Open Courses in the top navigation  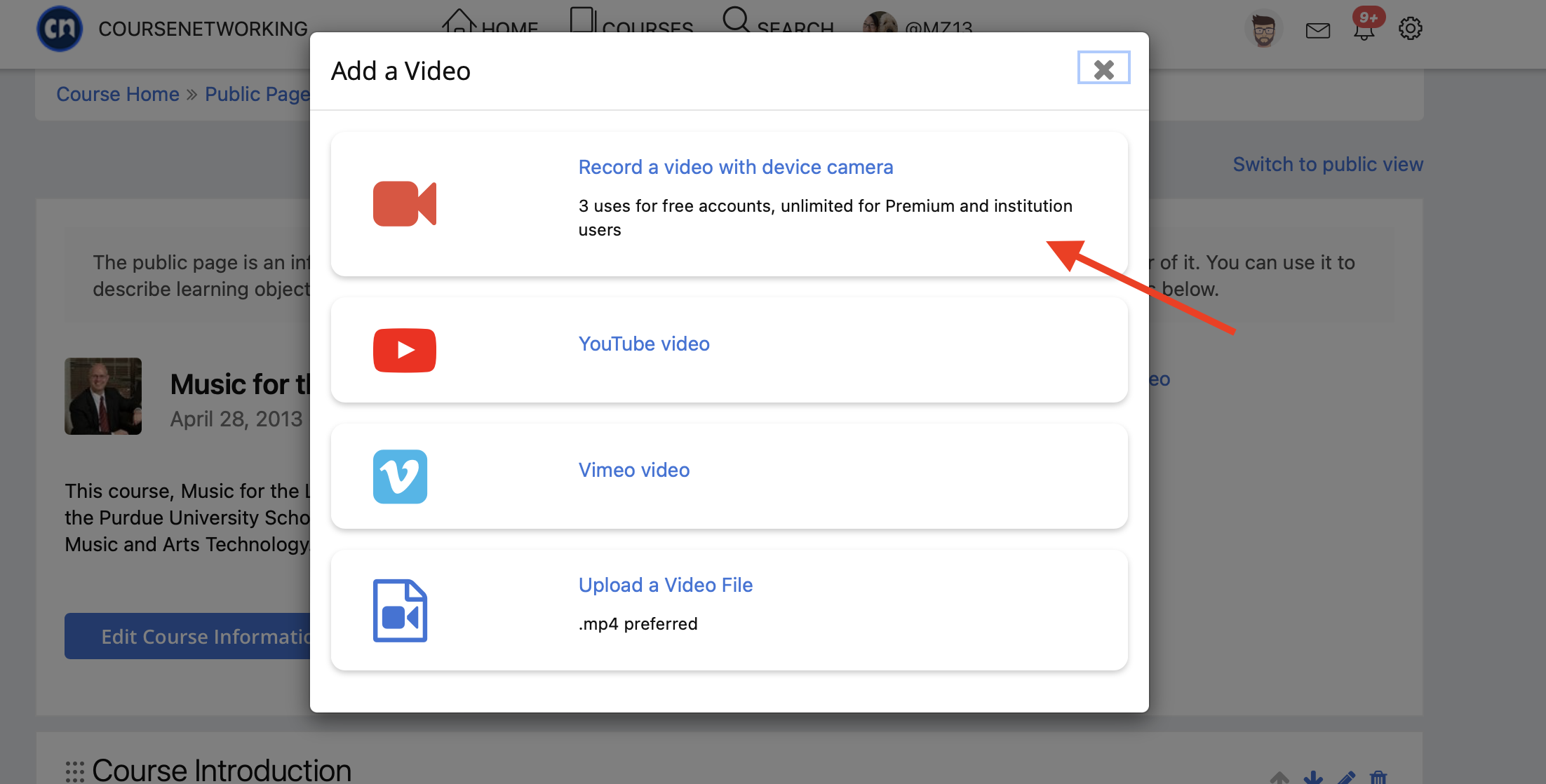coord(631,23)
